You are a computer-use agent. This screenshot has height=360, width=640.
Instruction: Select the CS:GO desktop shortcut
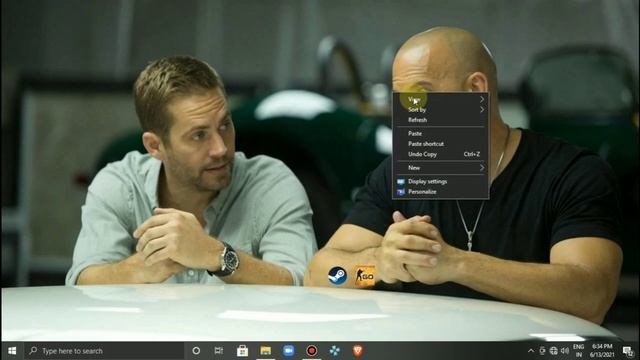364,276
